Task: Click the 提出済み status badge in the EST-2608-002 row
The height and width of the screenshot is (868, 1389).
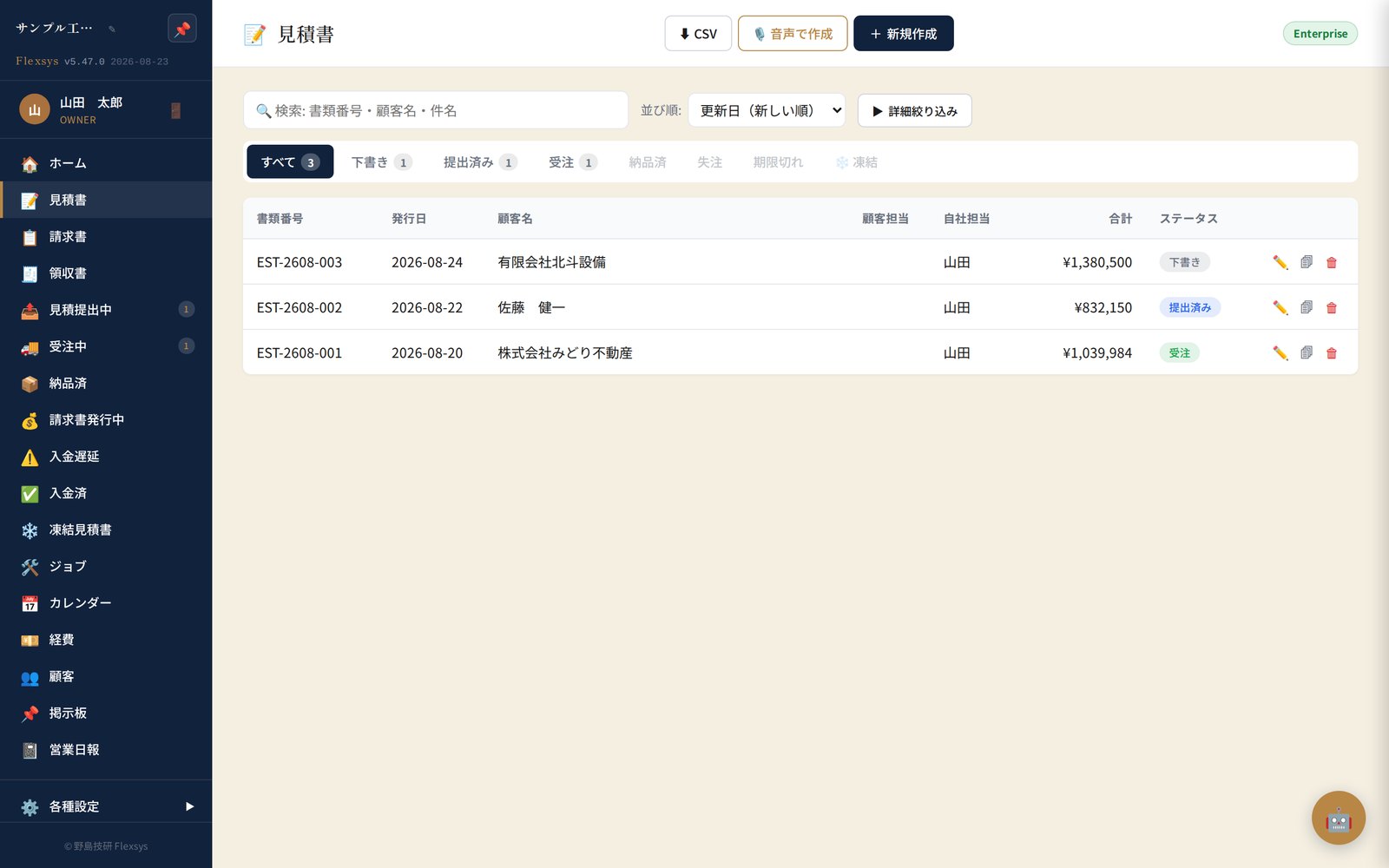Action: (x=1189, y=307)
